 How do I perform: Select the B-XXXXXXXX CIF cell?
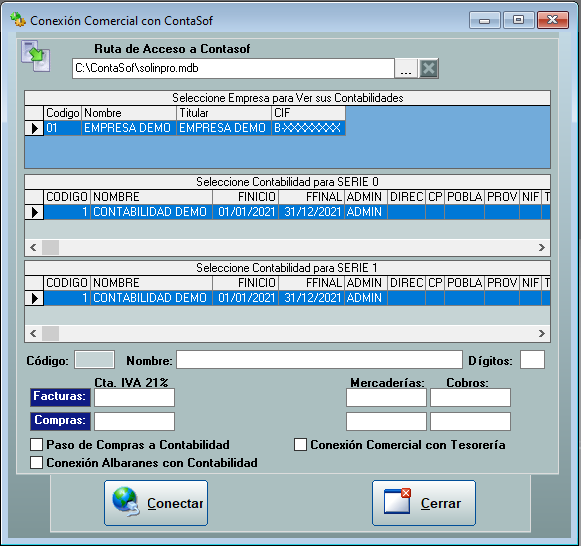tap(309, 128)
